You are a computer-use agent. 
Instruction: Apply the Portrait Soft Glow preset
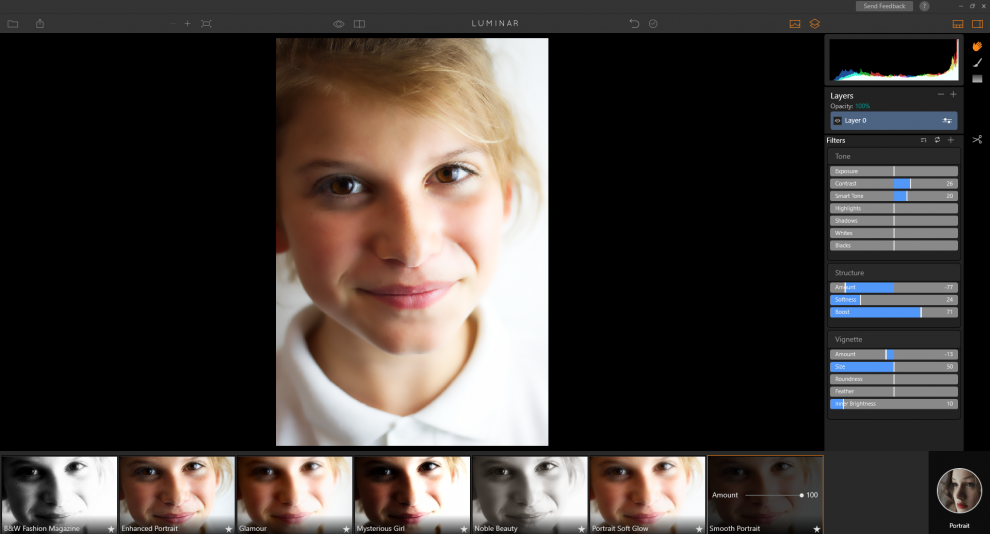click(647, 495)
